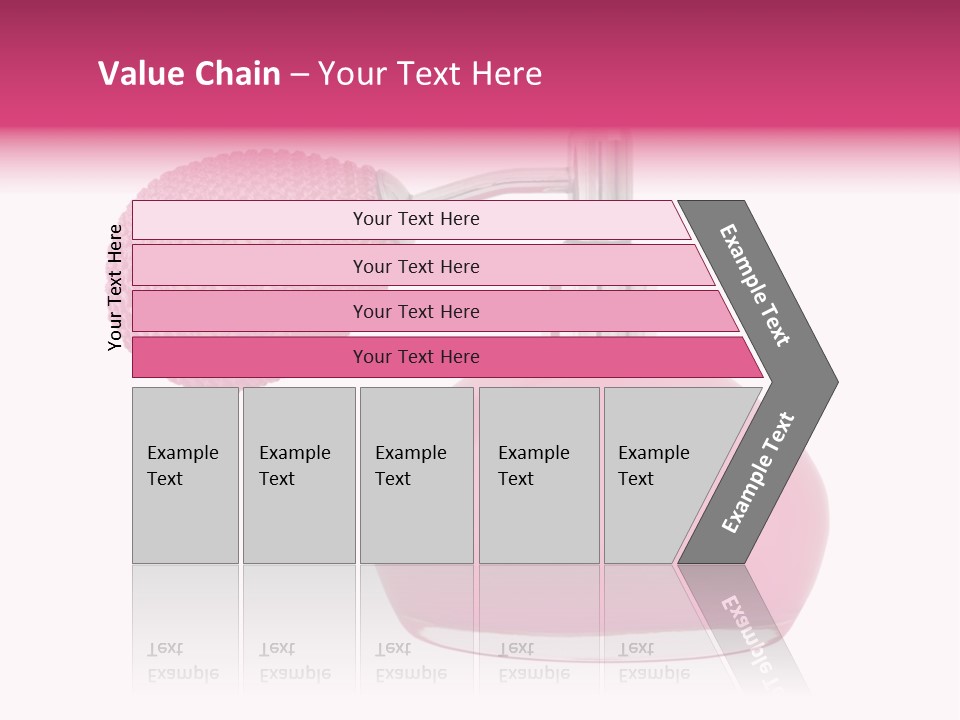Click lower Example Text on dark chevron
The width and height of the screenshot is (960, 720).
[x=757, y=473]
